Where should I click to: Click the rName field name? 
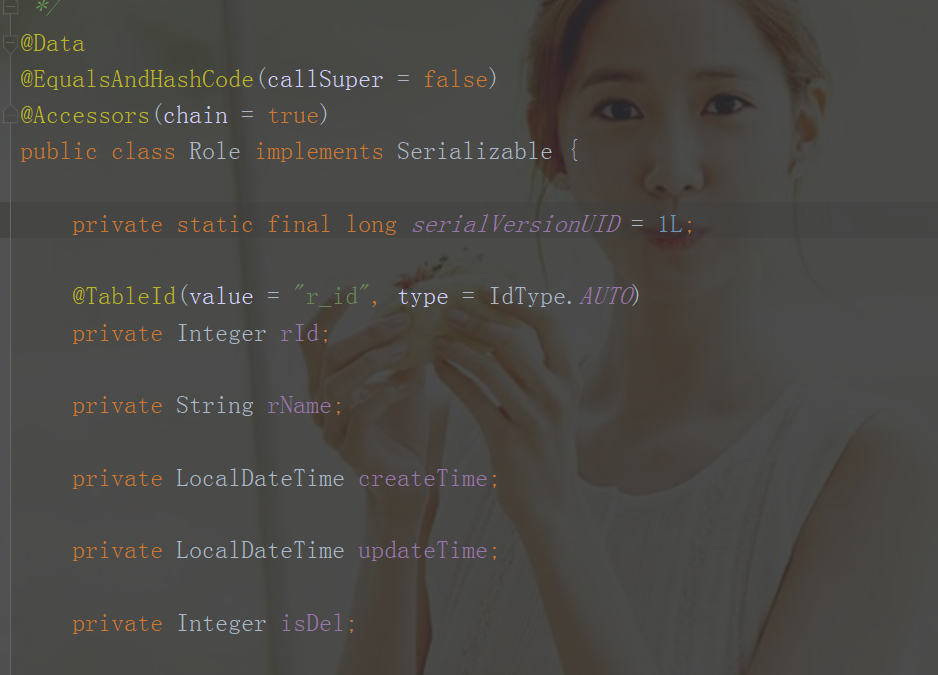(299, 406)
